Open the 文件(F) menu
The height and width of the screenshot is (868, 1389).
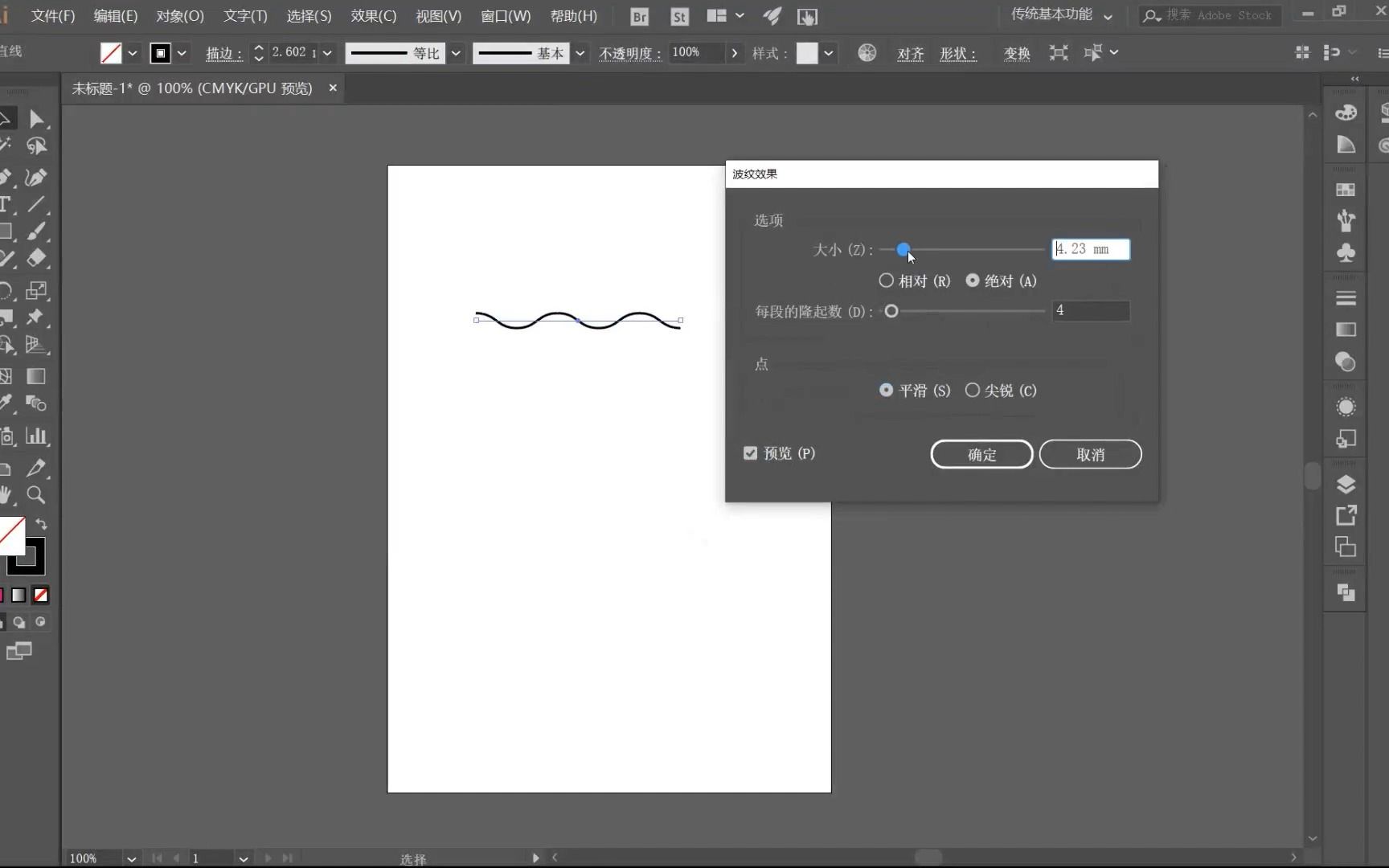click(53, 16)
